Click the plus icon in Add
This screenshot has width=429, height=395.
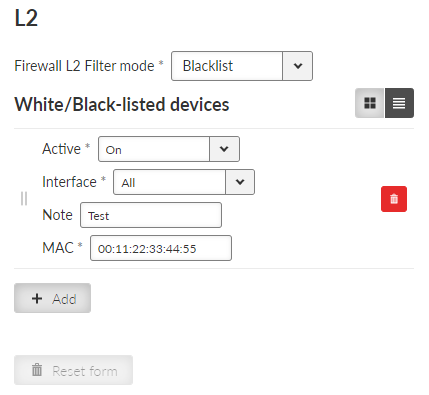pyautogui.click(x=37, y=298)
